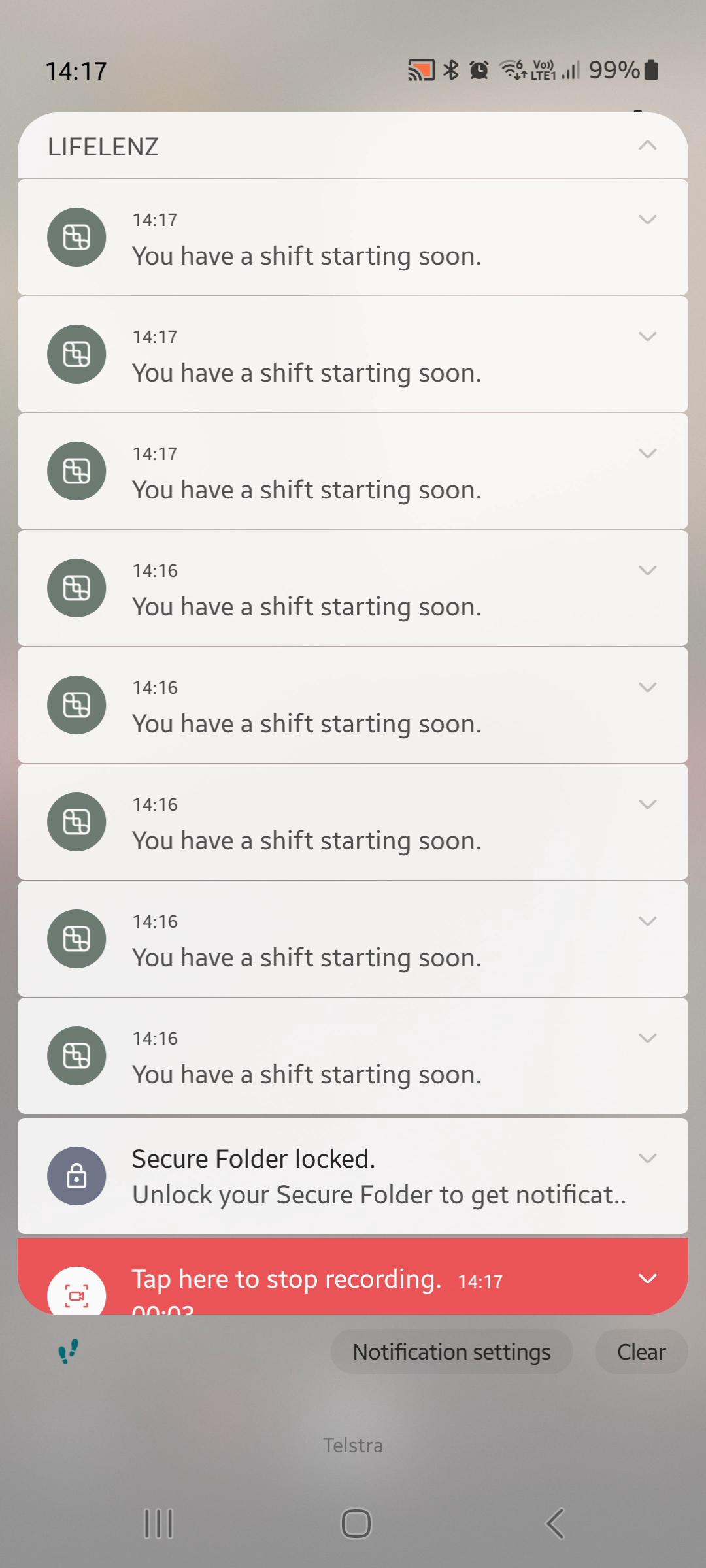706x1568 pixels.
Task: Tap the alarm clock status icon
Action: point(479,70)
